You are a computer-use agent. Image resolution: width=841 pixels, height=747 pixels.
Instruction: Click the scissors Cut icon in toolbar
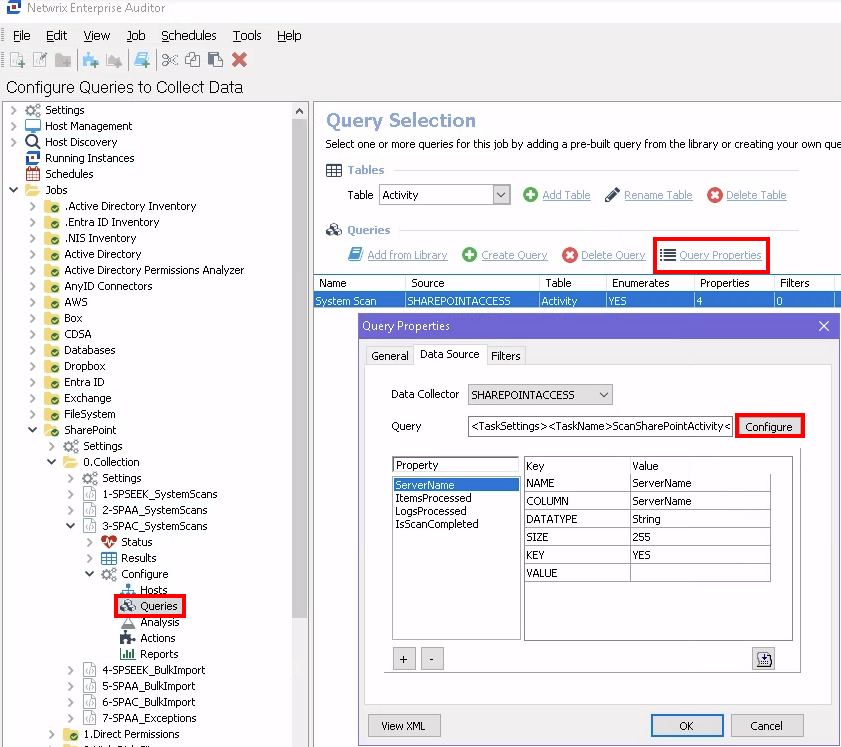coord(170,60)
